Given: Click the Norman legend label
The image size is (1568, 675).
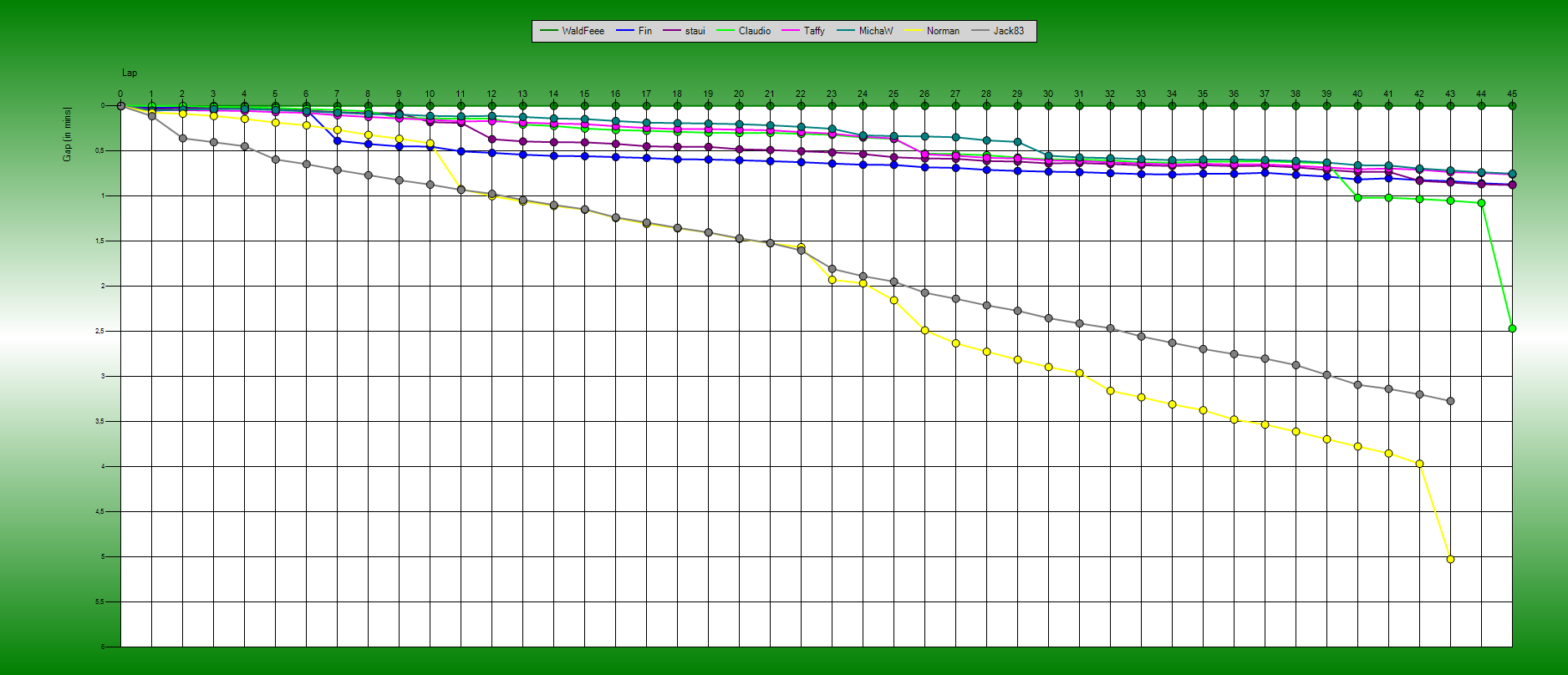Looking at the screenshot, I should [942, 31].
